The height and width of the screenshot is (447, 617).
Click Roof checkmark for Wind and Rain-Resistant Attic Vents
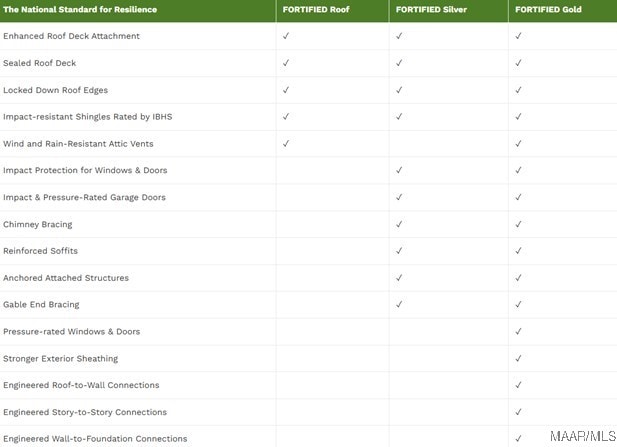tap(286, 144)
